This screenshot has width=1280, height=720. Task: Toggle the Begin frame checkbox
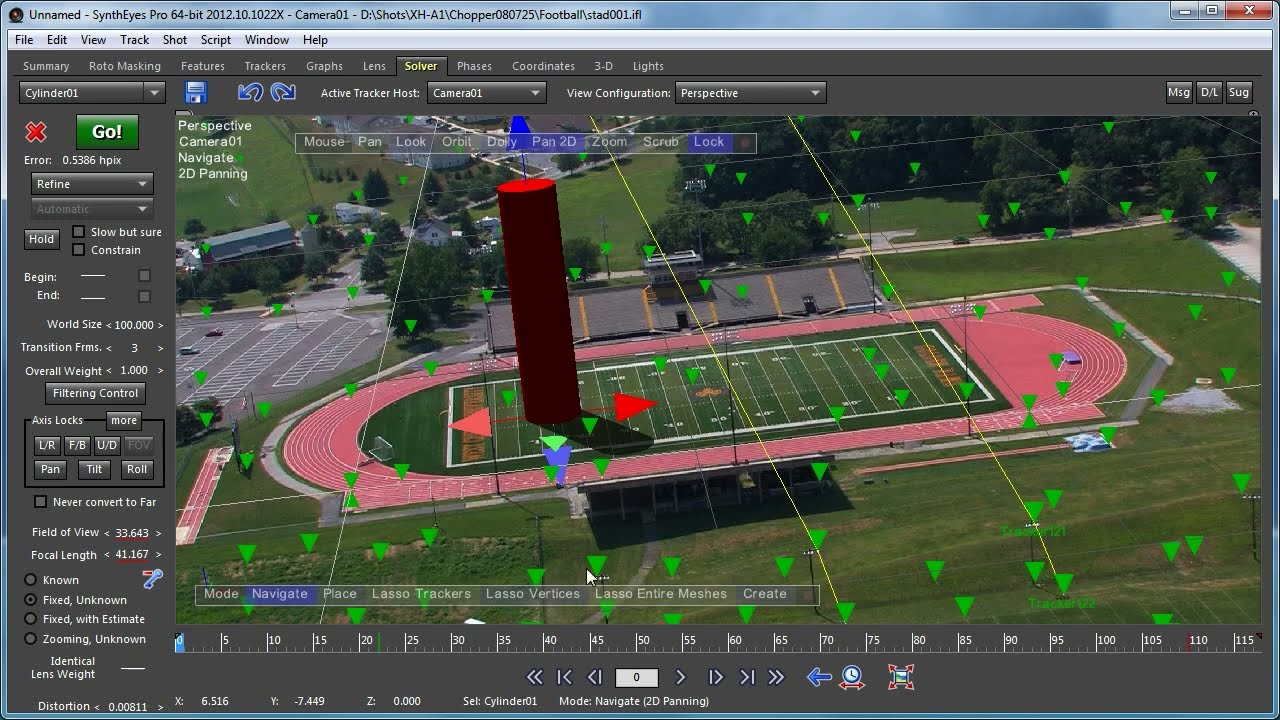(x=144, y=276)
